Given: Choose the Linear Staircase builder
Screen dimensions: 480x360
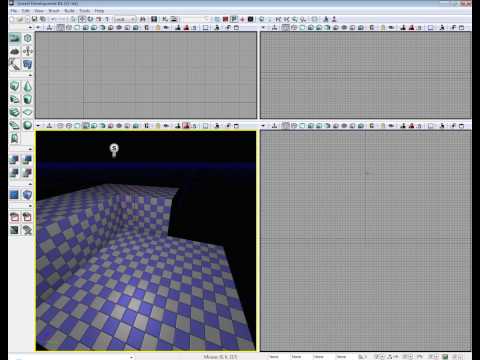Looking at the screenshot, I should (15, 112).
